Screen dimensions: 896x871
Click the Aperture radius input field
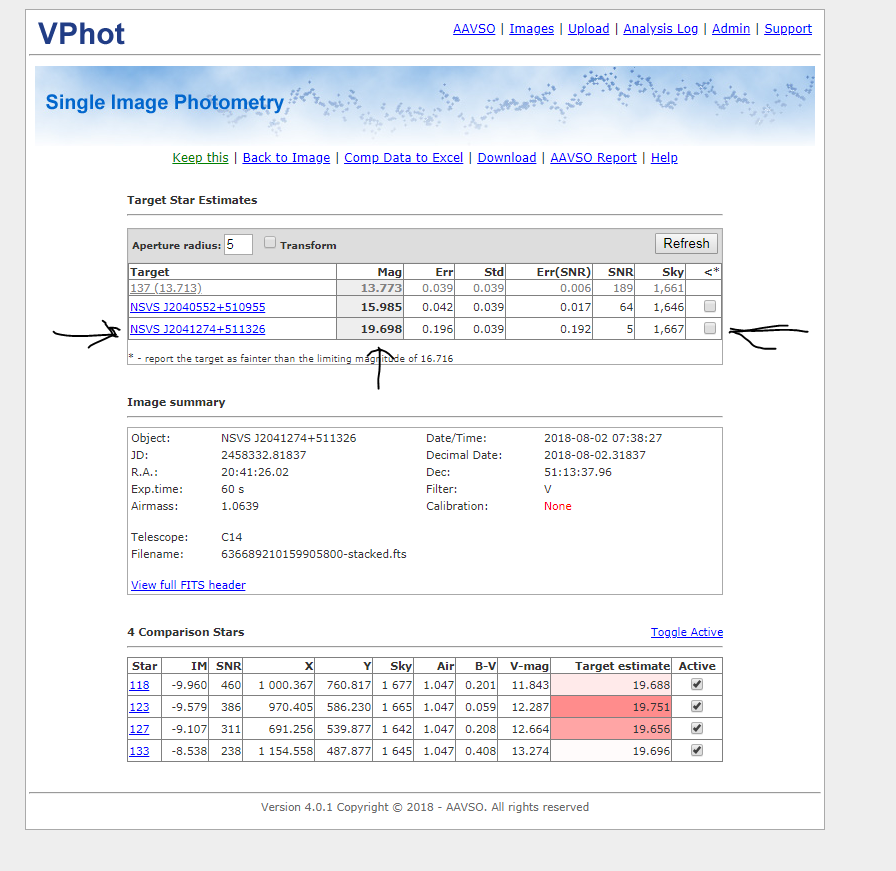point(238,244)
